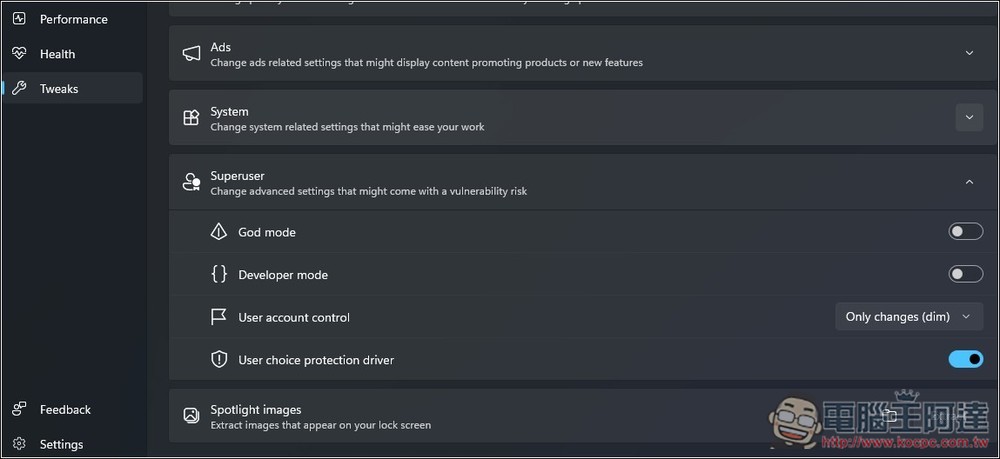The height and width of the screenshot is (459, 1000).
Task: Click the Settings gear icon
Action: [19, 444]
